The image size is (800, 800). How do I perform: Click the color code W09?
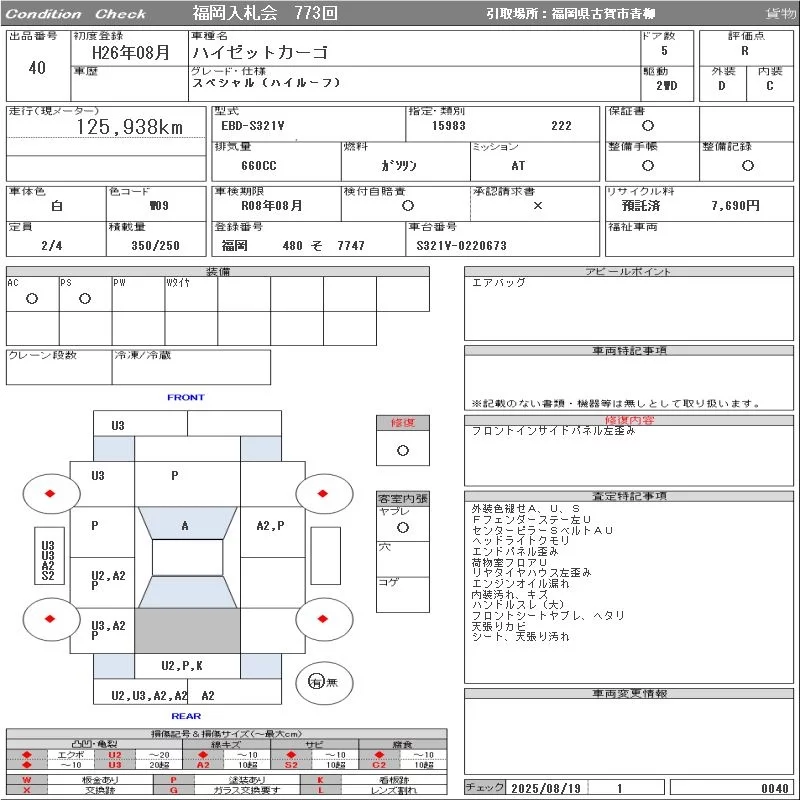159,206
